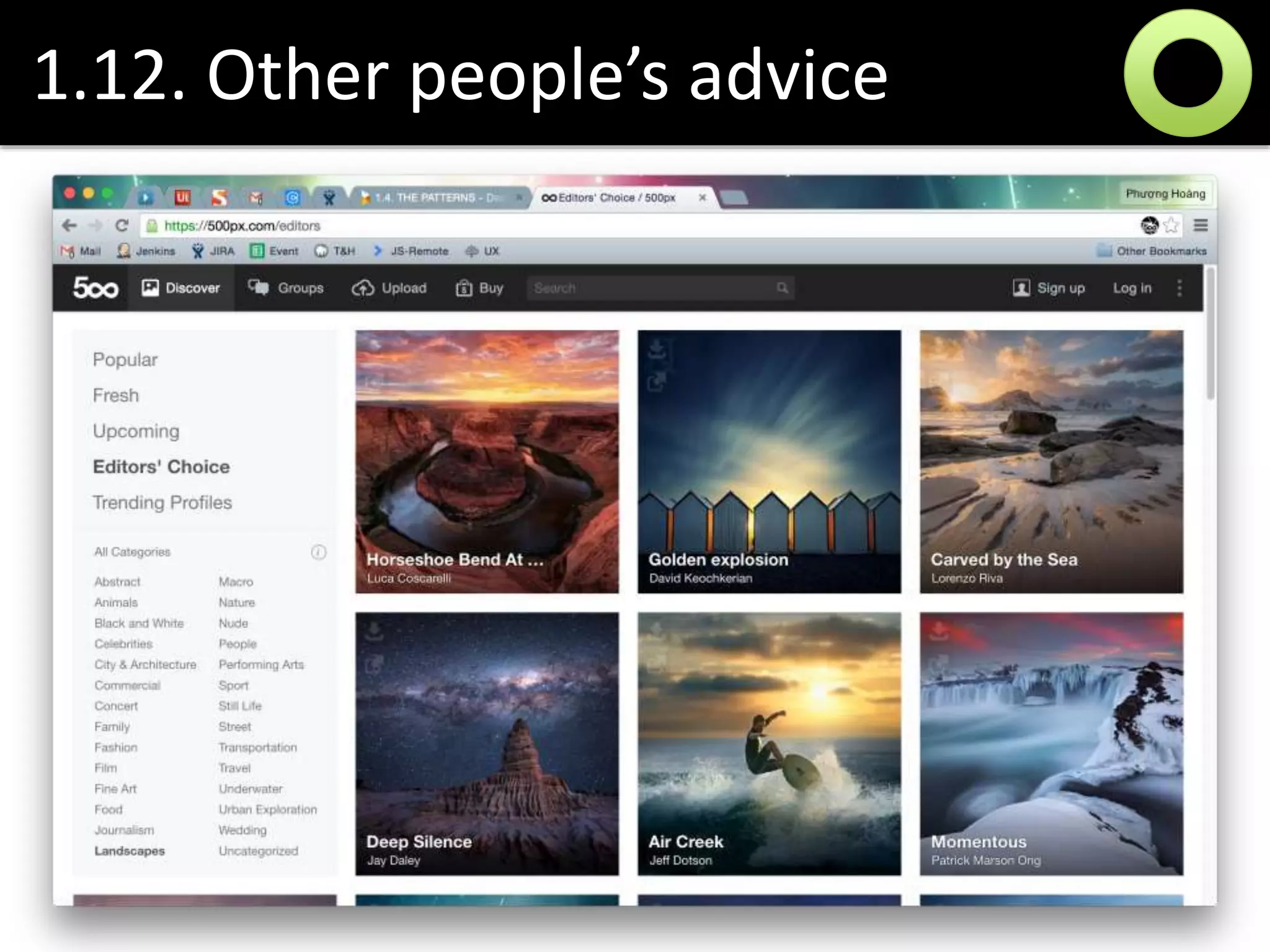Click the browser extension icon beside star
Viewport: 1270px width, 952px height.
point(1150,225)
